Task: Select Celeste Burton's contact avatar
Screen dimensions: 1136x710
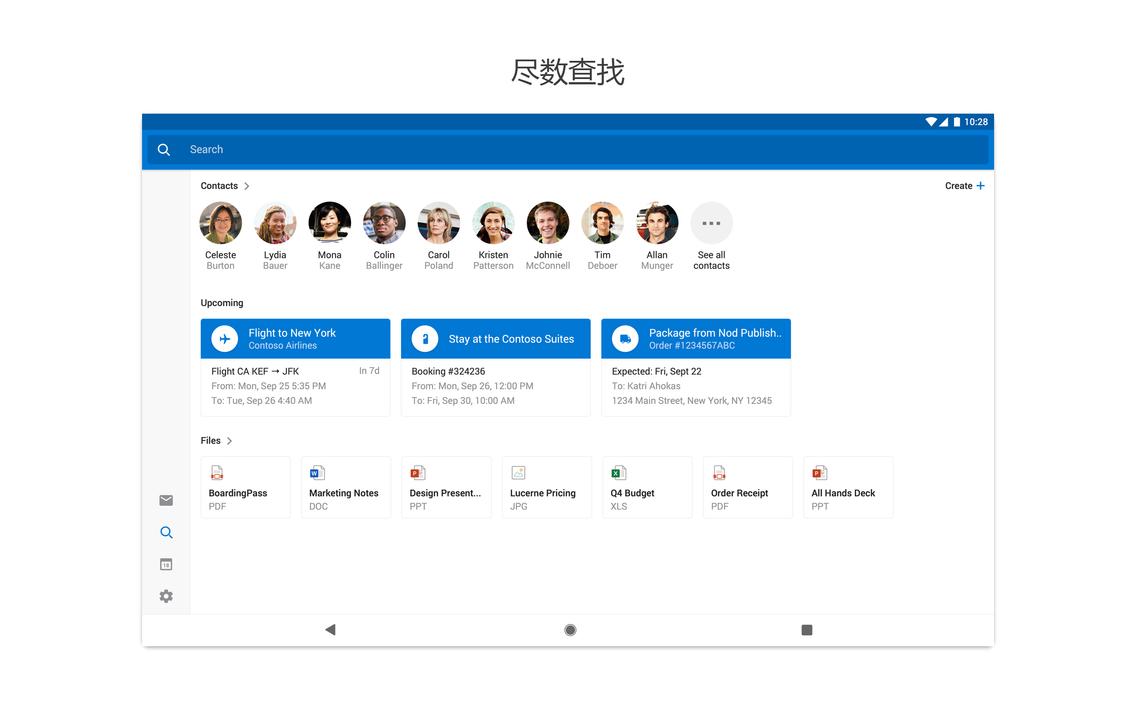Action: pos(220,222)
